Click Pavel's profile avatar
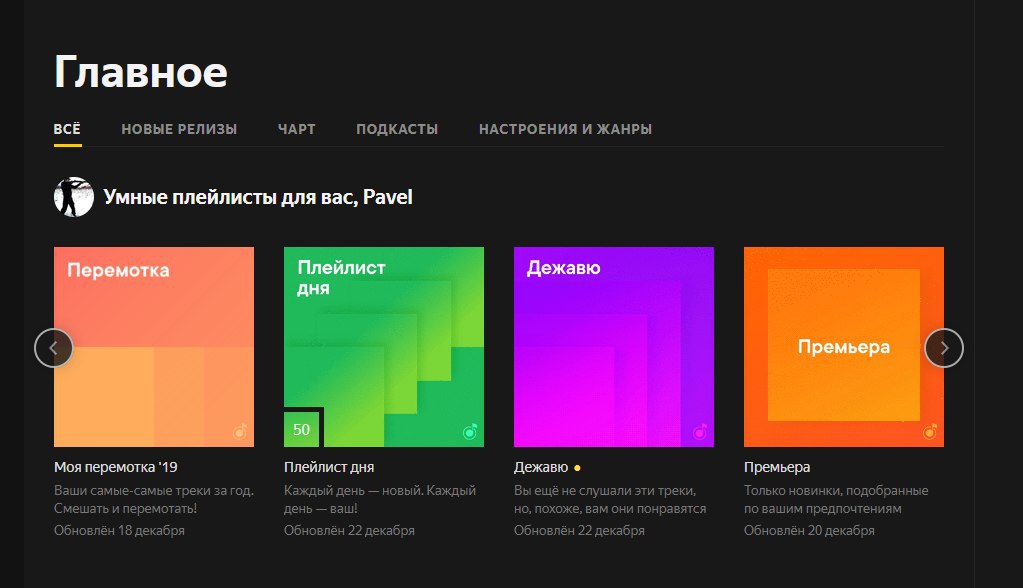The image size is (1023, 588). click(74, 197)
